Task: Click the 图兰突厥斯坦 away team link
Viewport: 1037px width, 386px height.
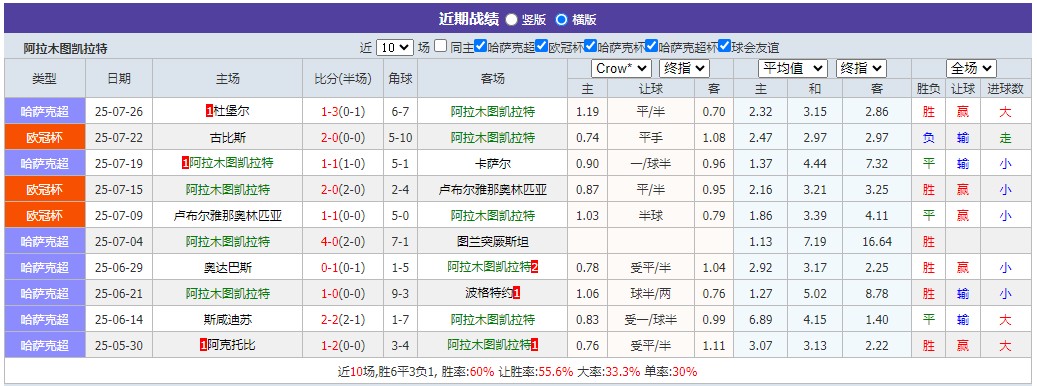Action: tap(493, 241)
